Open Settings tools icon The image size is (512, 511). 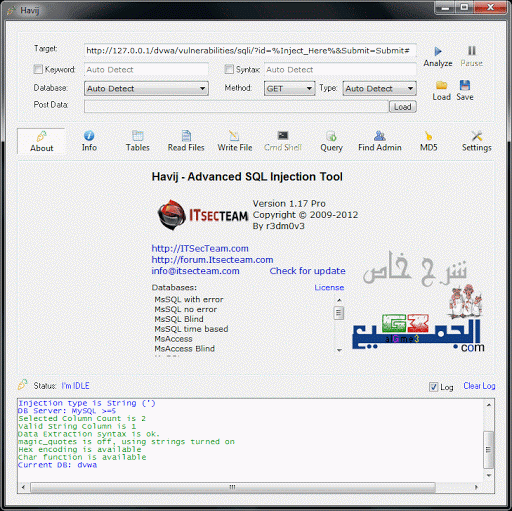[x=477, y=136]
